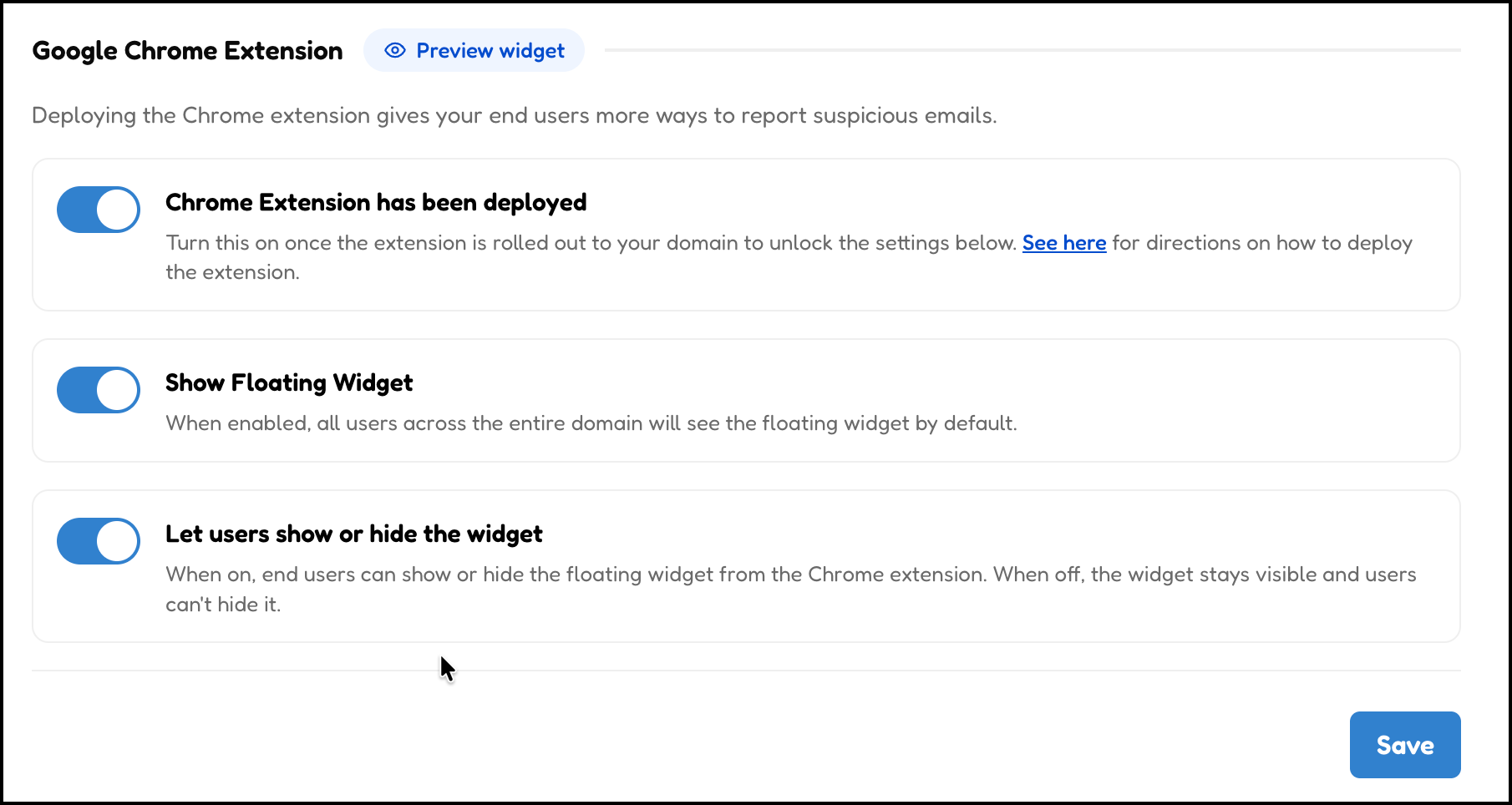Click the divider line right of Preview widget
Screen dimensions: 1512x805
coord(1033,50)
